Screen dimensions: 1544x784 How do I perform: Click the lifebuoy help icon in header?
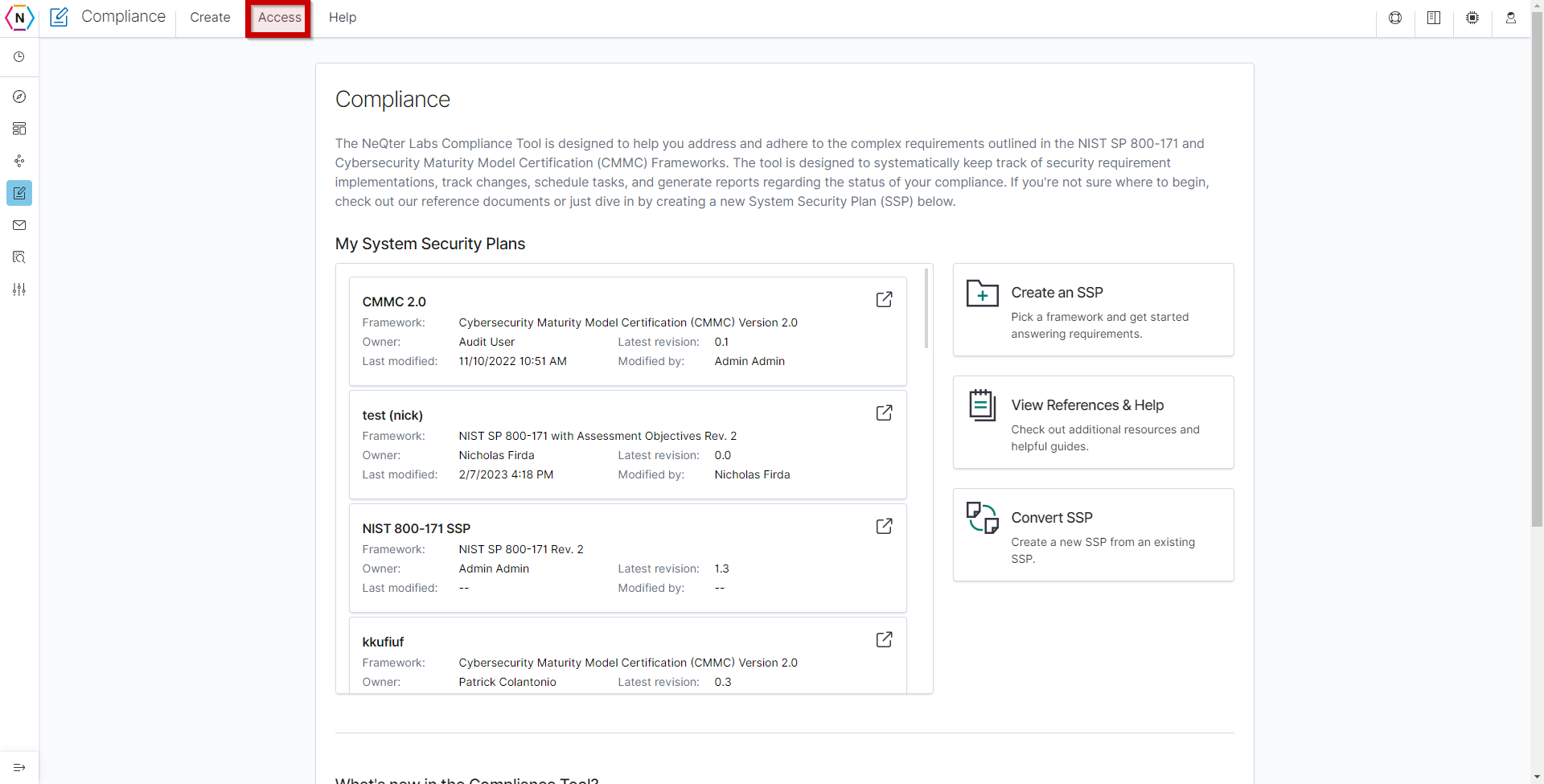click(x=1395, y=18)
